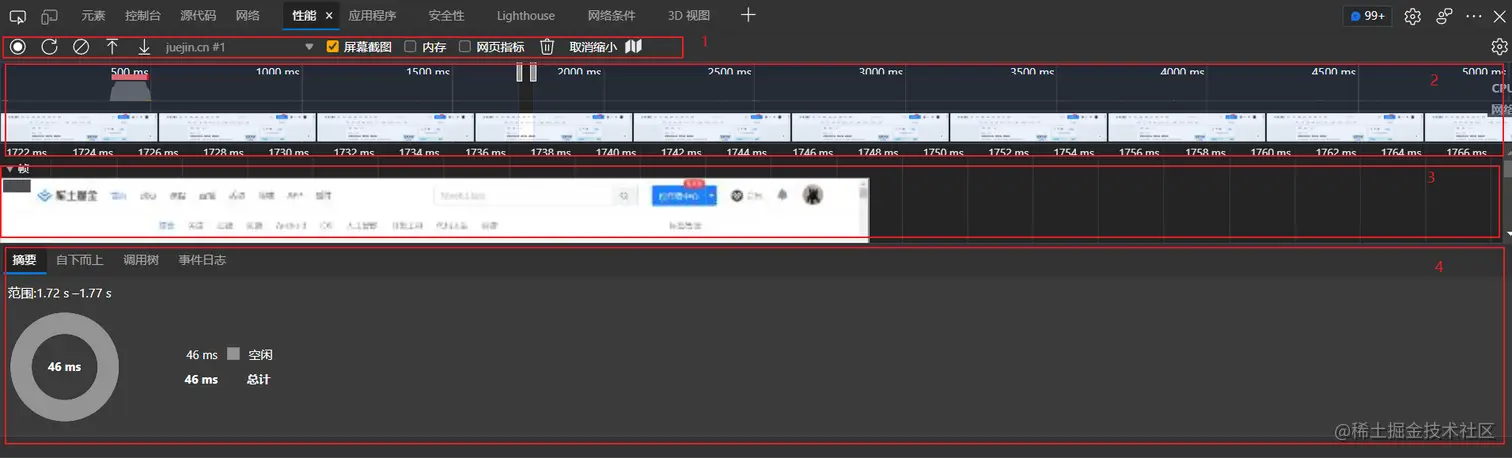This screenshot has height=458, width=1512.
Task: Open DevTools settings gear at top
Action: (1413, 16)
